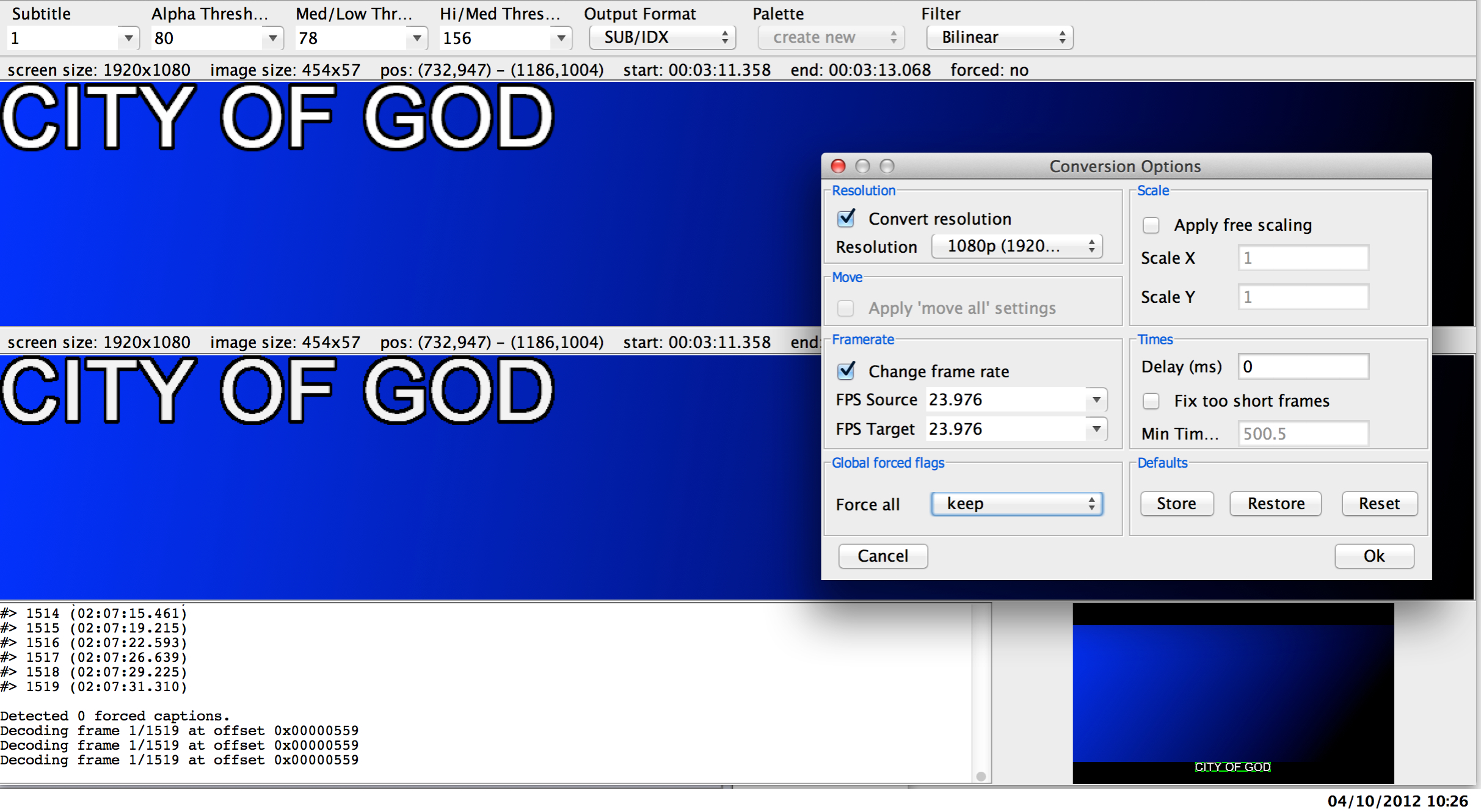Click the upper 'screen size: 1920x1080' info text
Image resolution: width=1481 pixels, height=812 pixels.
tap(99, 70)
